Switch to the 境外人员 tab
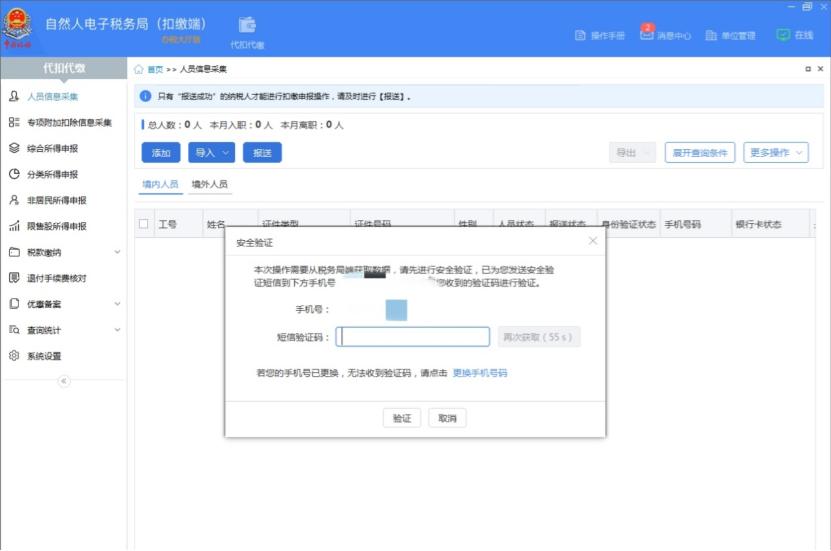This screenshot has width=831, height=551. tap(210, 184)
